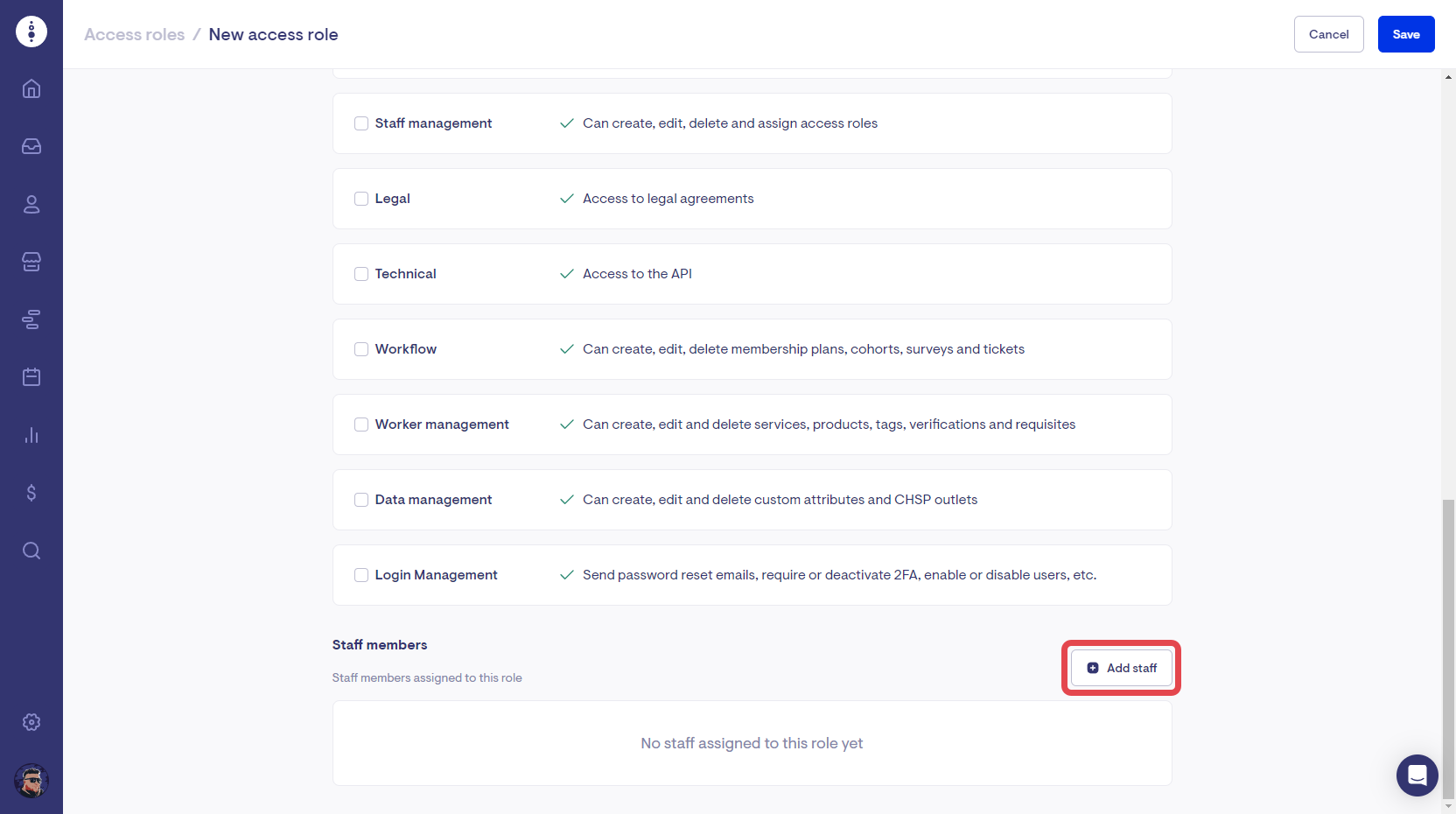Save the new access role

[1405, 34]
